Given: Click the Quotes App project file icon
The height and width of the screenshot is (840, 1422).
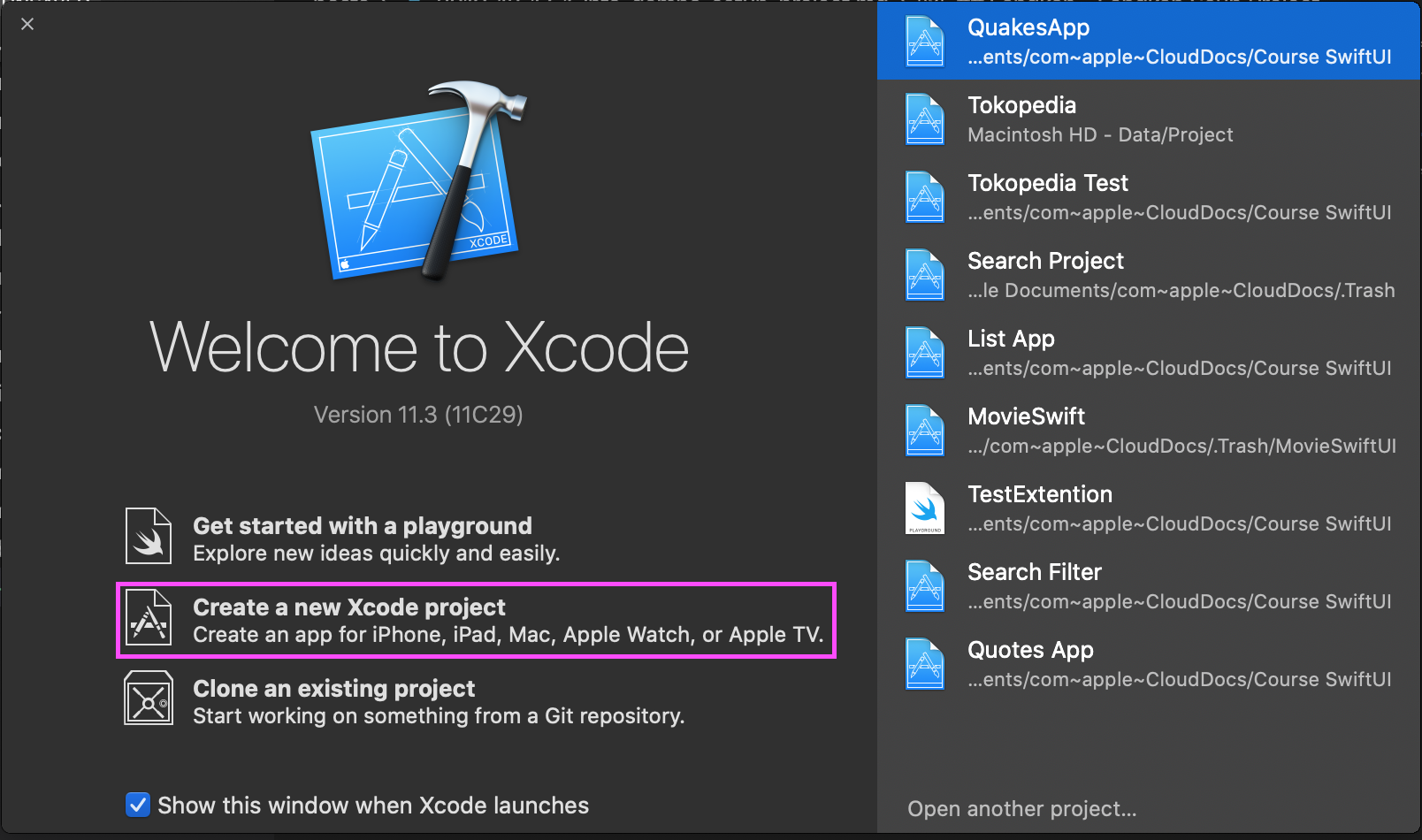Looking at the screenshot, I should click(x=925, y=664).
